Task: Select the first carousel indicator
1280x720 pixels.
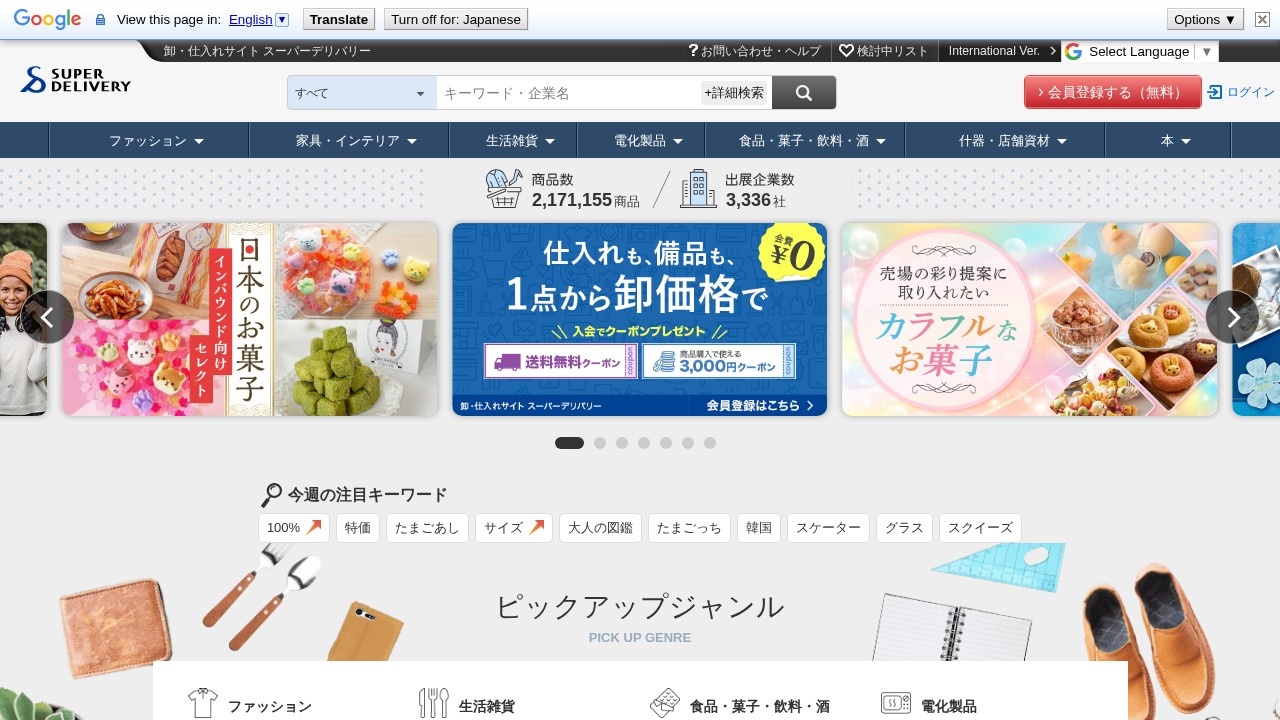Action: click(569, 443)
